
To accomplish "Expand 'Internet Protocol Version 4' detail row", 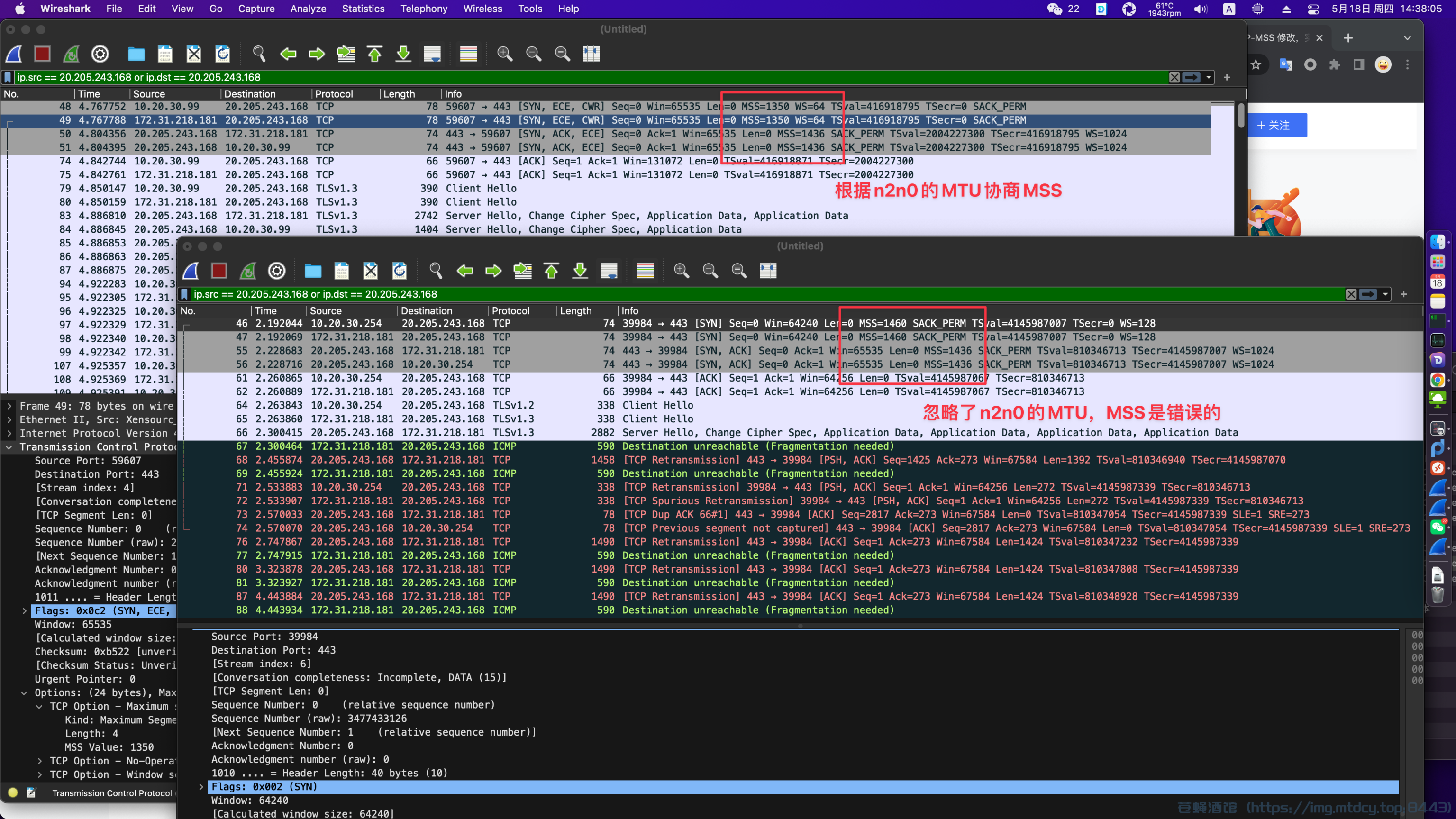I will (x=9, y=433).
